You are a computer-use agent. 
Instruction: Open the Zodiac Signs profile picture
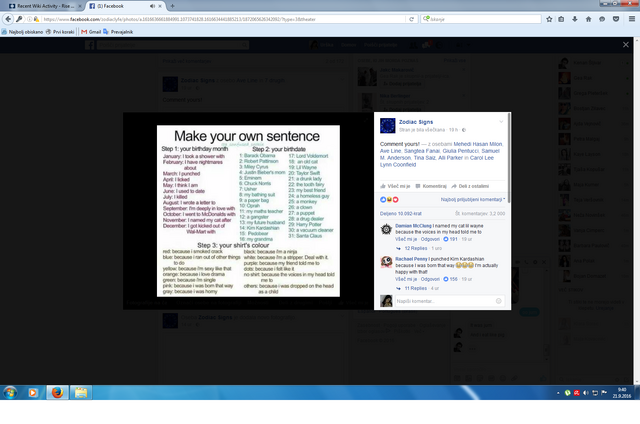(388, 126)
